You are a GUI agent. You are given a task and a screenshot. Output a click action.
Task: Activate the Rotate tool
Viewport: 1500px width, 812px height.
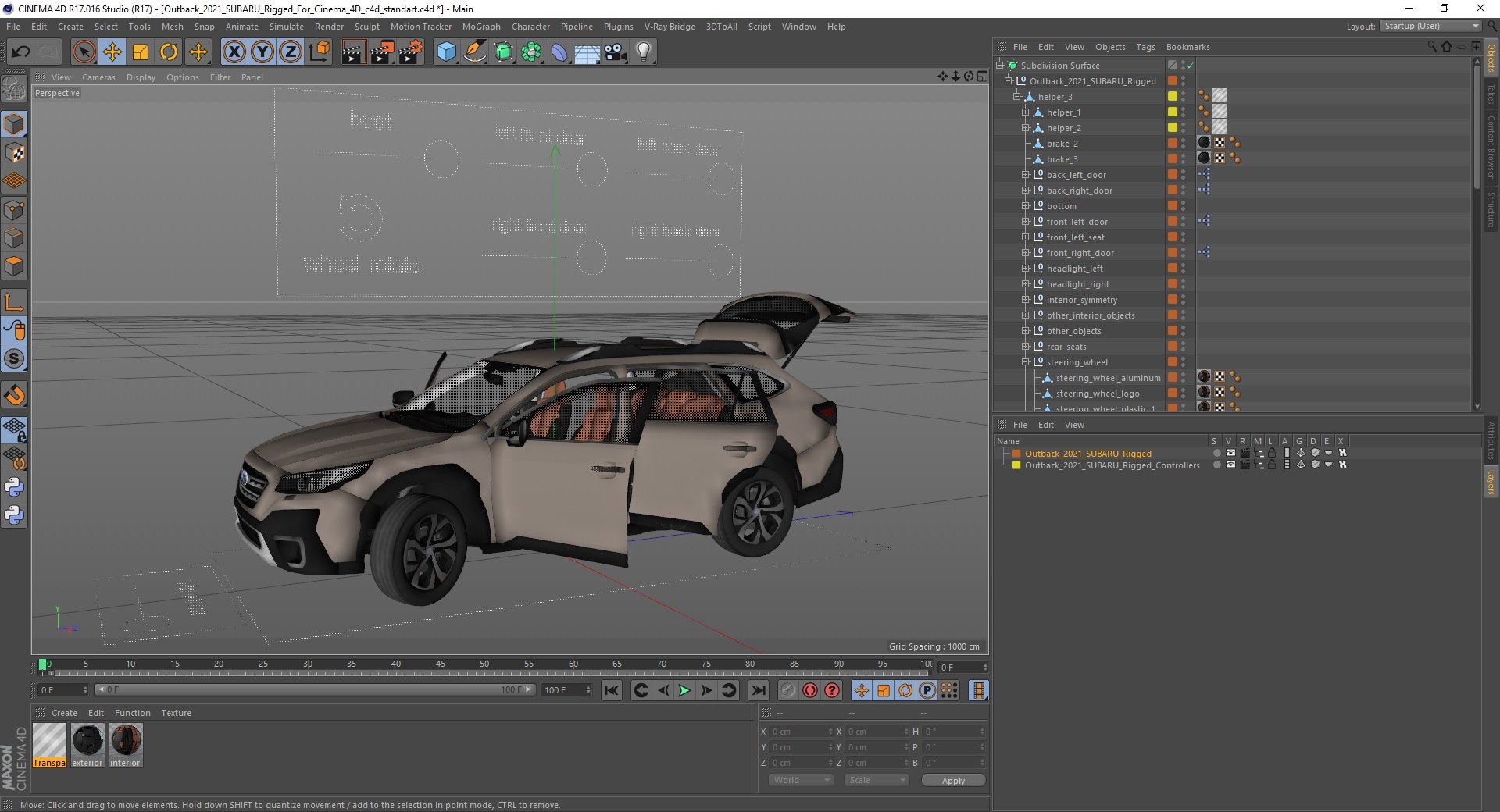click(x=169, y=52)
